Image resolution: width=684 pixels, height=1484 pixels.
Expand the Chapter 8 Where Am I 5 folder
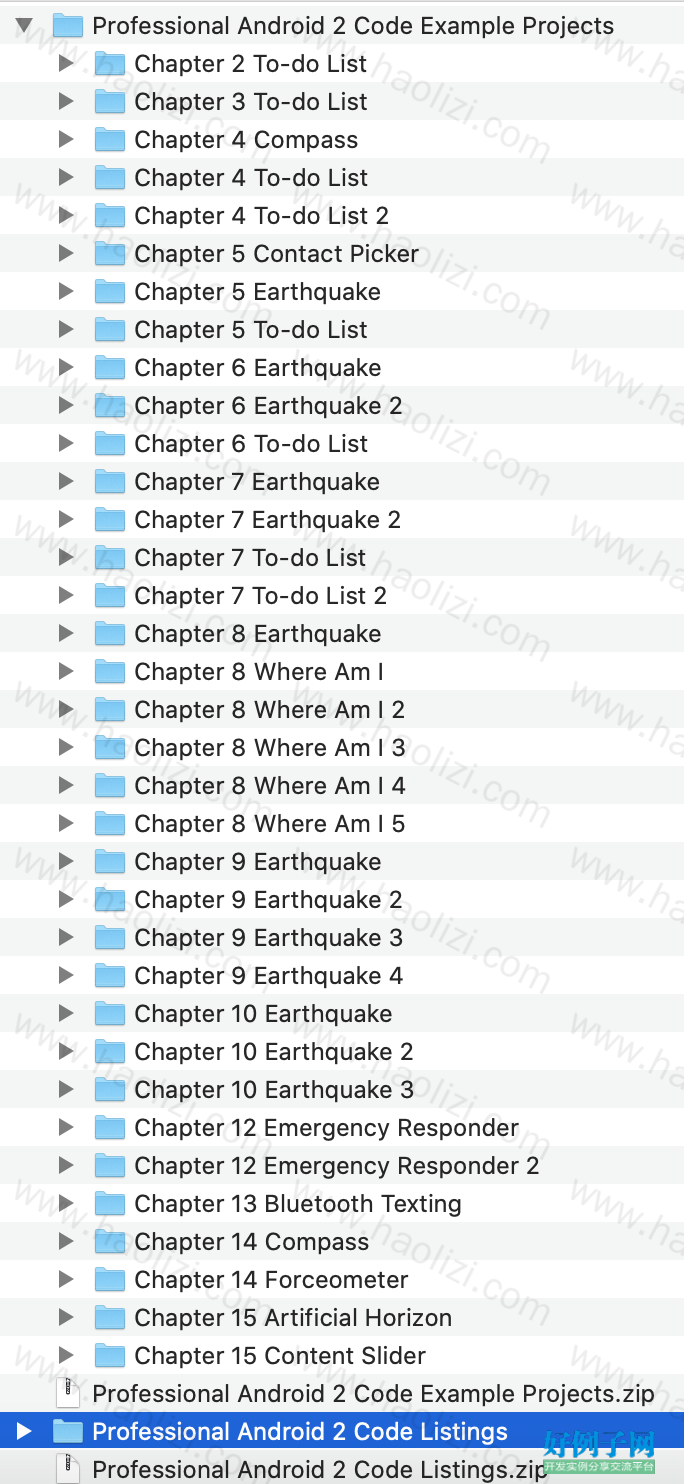tap(66, 824)
